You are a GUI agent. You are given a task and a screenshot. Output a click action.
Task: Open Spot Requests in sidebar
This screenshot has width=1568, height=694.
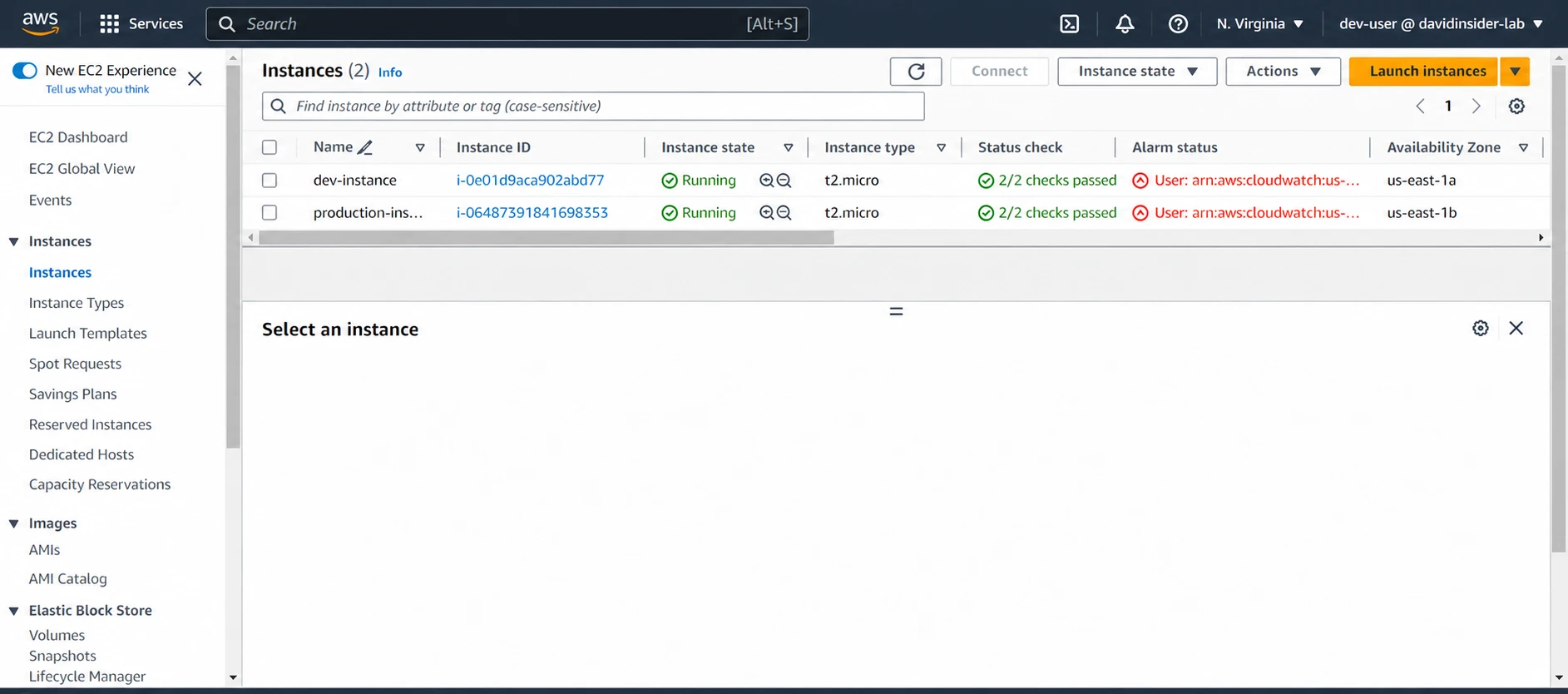click(x=75, y=364)
